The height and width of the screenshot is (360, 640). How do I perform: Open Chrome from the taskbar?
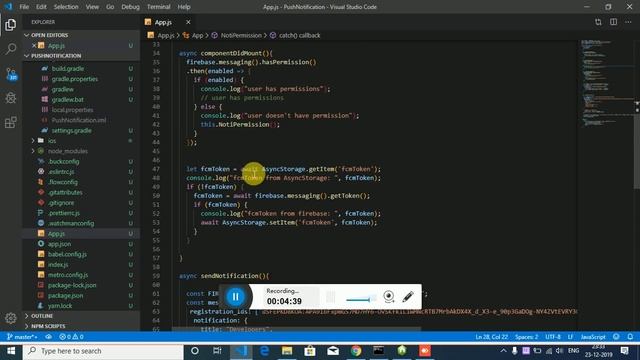click(356, 351)
